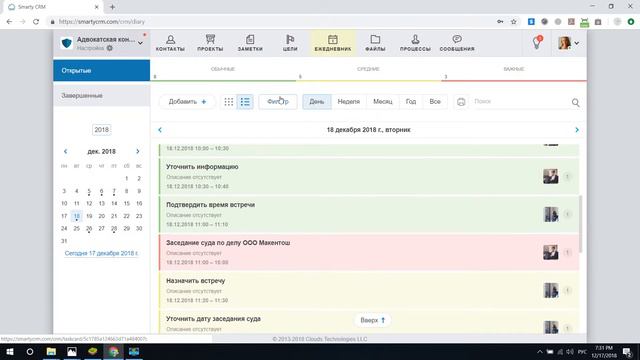The width and height of the screenshot is (640, 360).
Task: Open Windows Start menu
Action: coord(9,351)
